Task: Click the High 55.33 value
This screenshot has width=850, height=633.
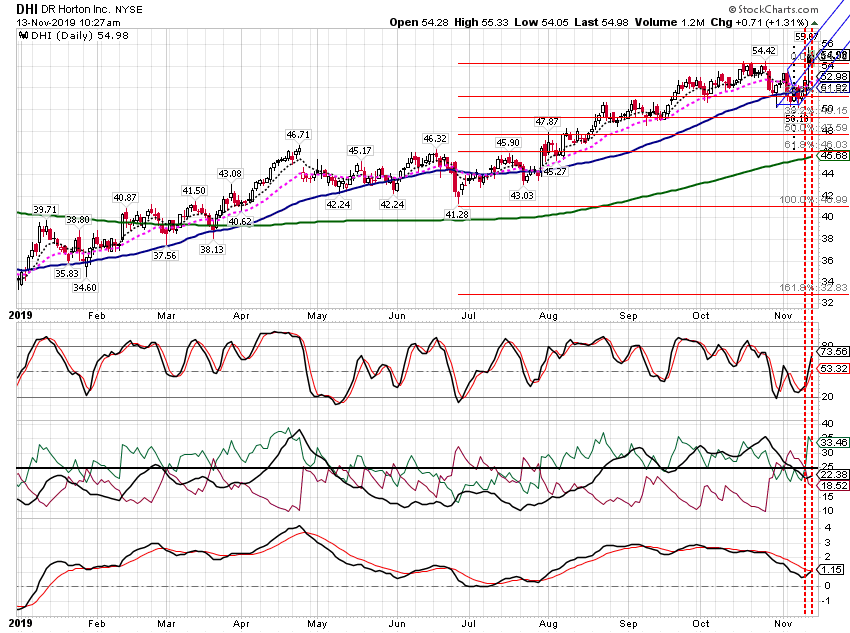Action: (481, 22)
